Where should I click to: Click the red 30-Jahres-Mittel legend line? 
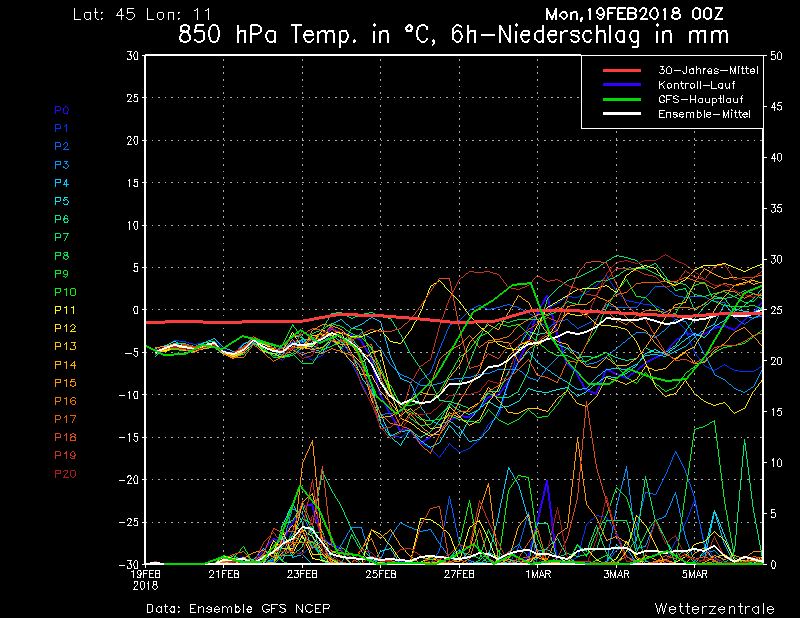[621, 70]
